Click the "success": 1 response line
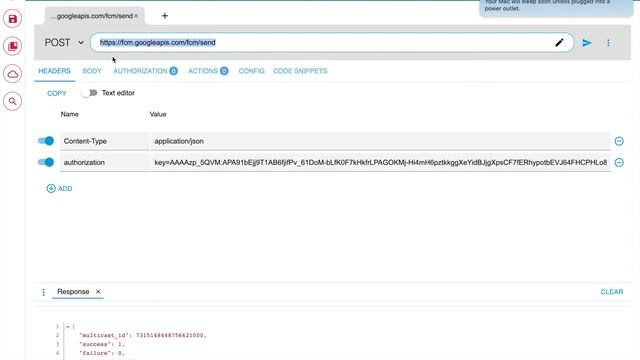640x360 pixels. 102,344
